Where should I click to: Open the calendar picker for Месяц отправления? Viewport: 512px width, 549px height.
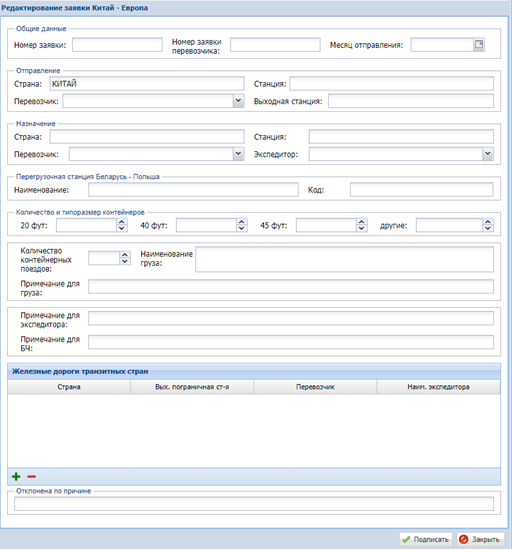[479, 44]
